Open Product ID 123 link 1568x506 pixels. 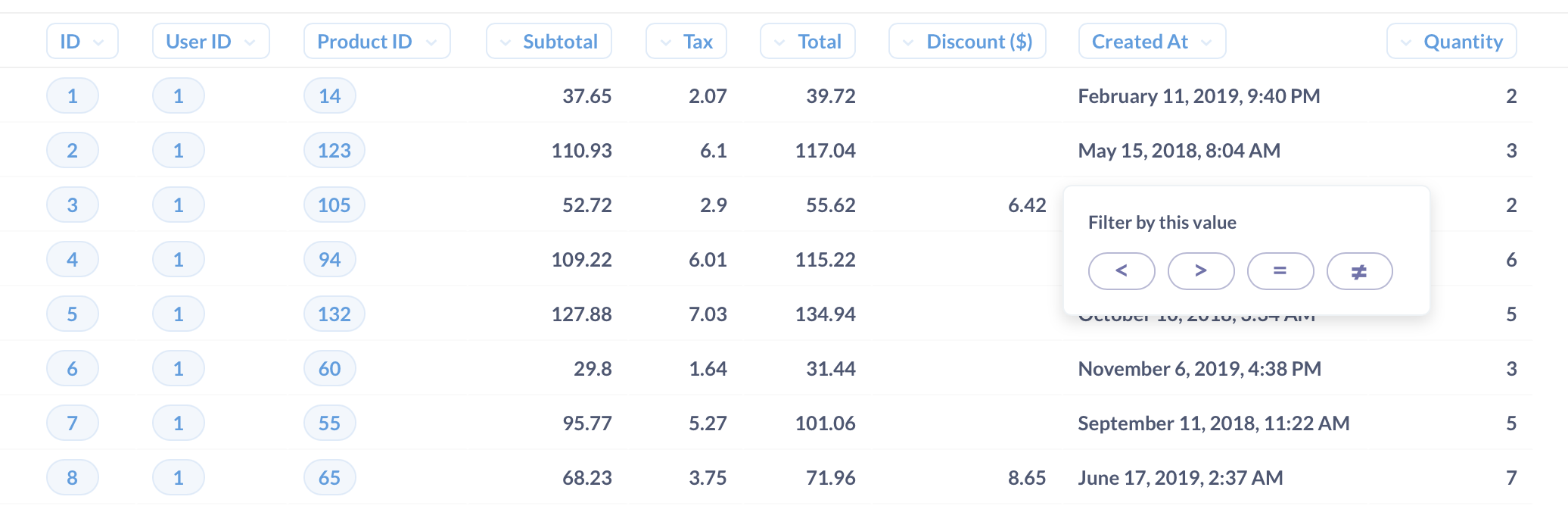click(334, 151)
